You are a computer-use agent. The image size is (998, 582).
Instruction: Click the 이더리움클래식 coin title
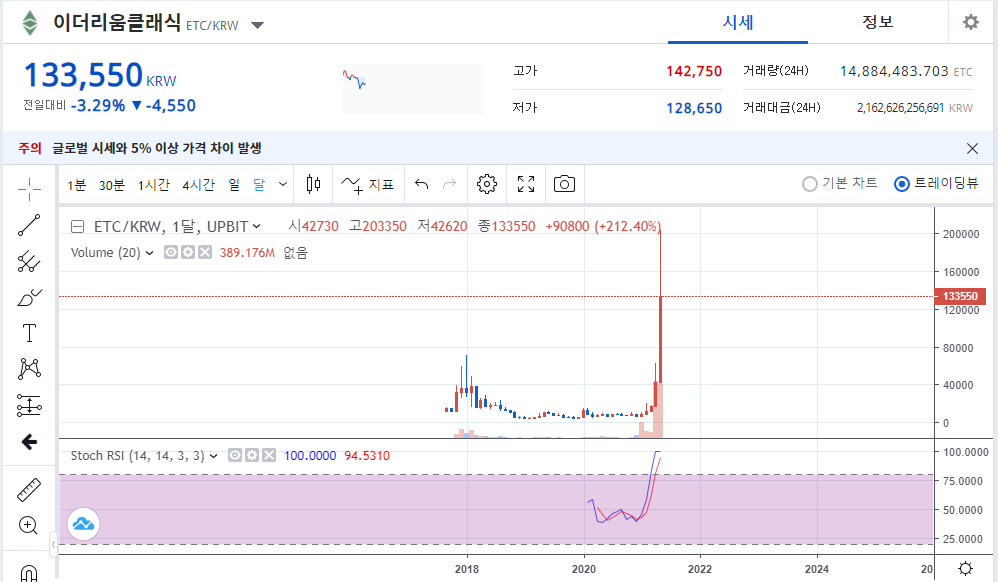(116, 22)
